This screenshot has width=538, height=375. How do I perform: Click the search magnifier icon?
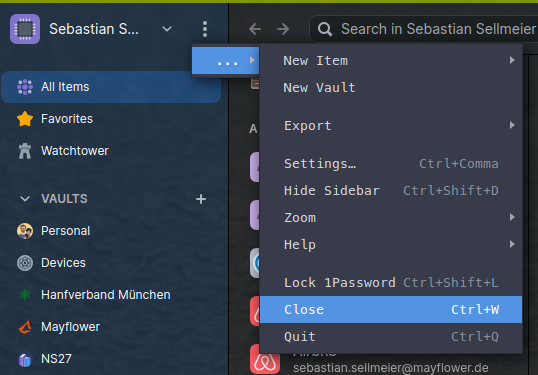click(x=325, y=29)
